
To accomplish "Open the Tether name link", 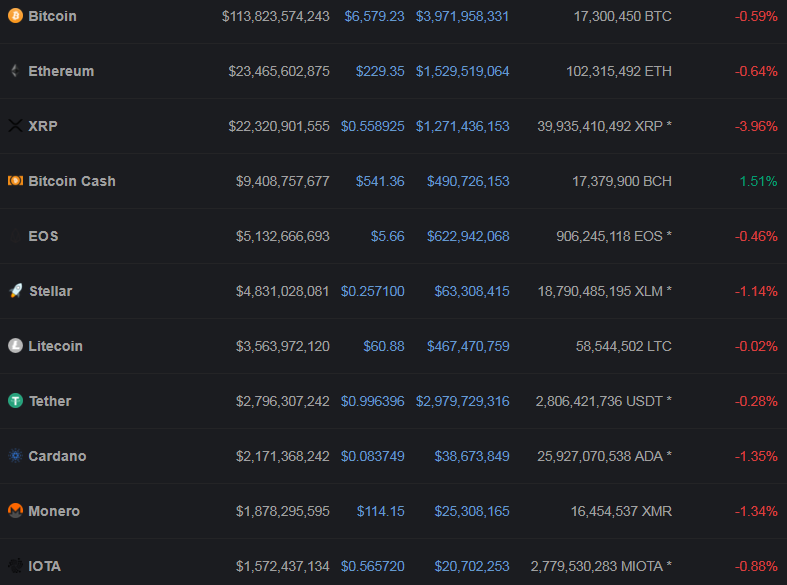I will [x=50, y=401].
